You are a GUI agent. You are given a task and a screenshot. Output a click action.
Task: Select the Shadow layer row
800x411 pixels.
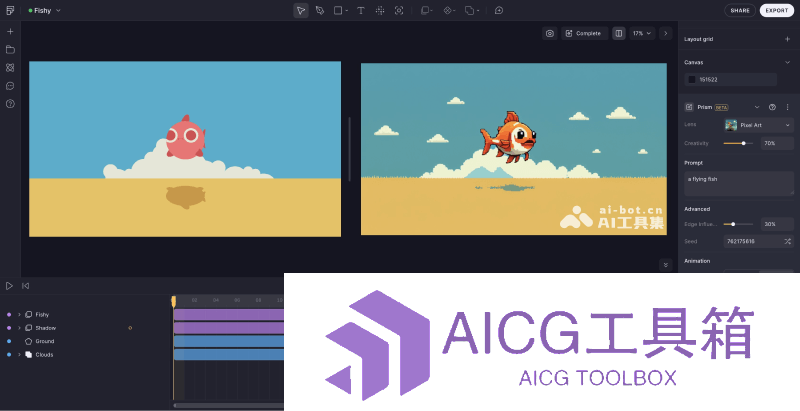[85, 328]
